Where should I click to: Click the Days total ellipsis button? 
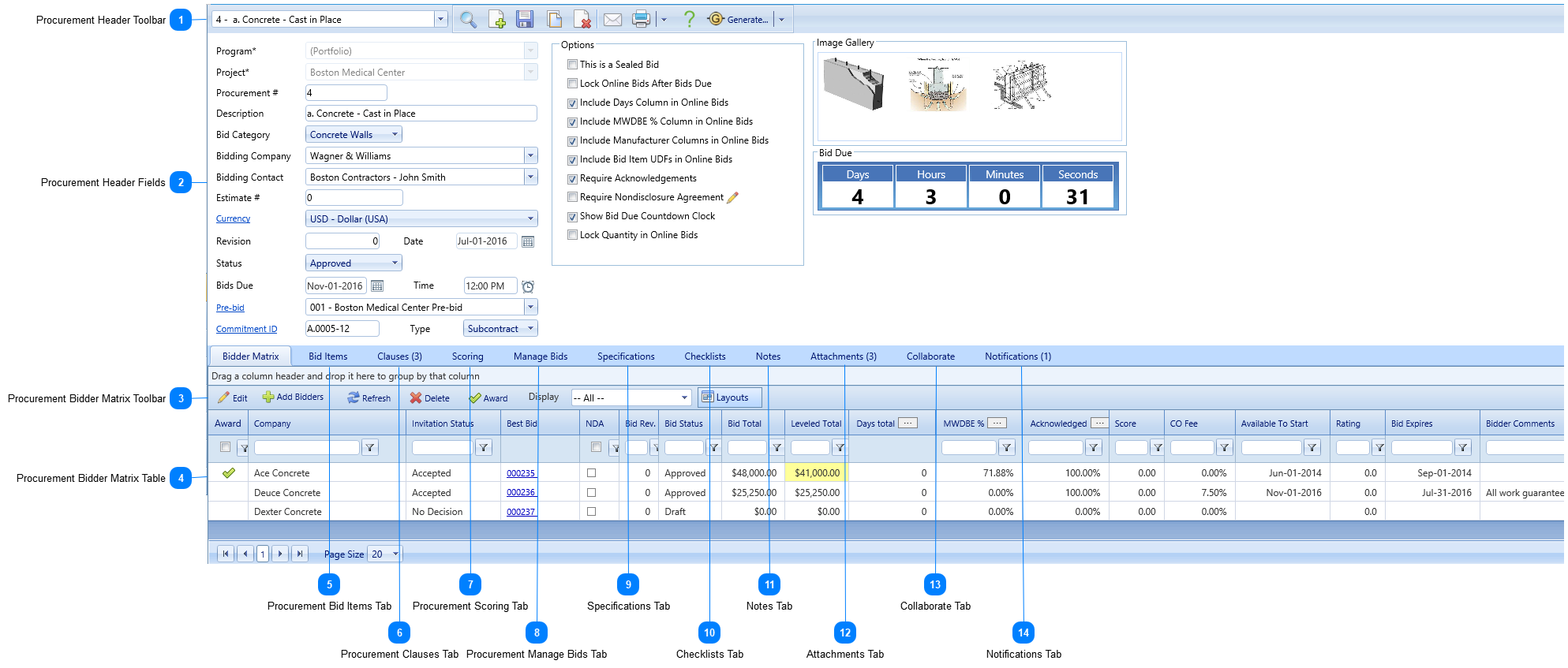coord(908,423)
